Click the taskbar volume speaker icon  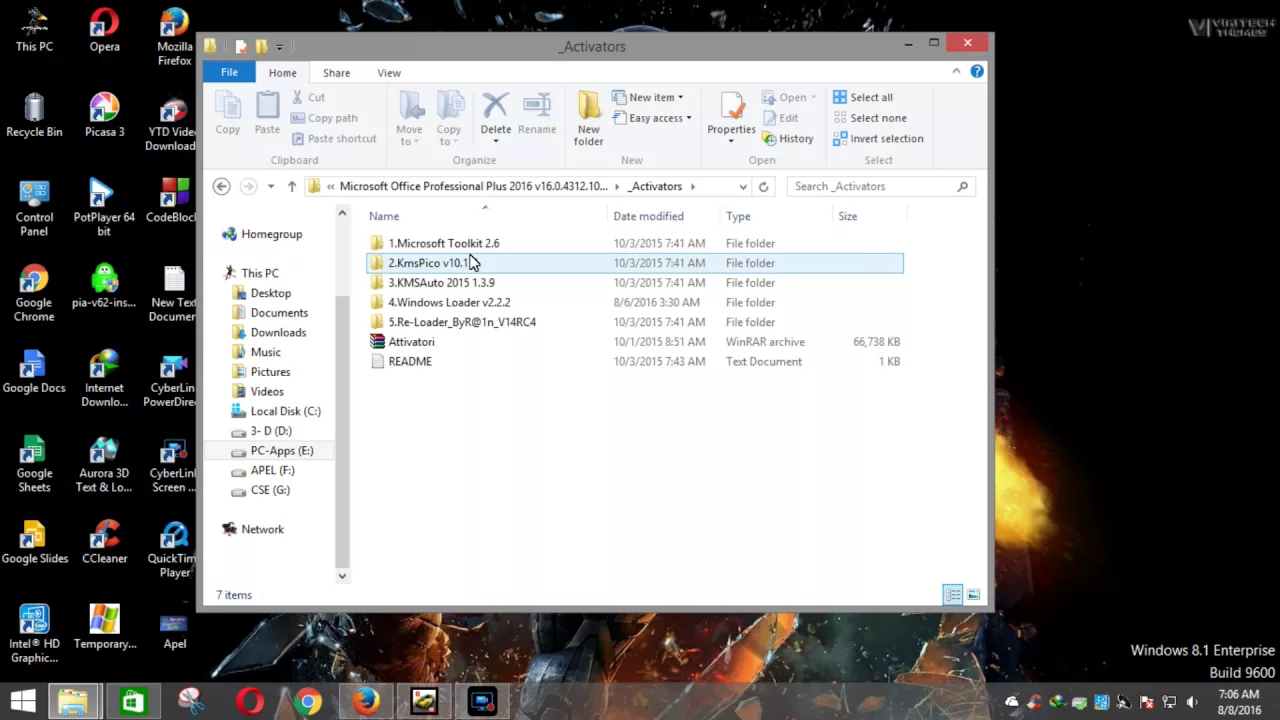(1191, 702)
